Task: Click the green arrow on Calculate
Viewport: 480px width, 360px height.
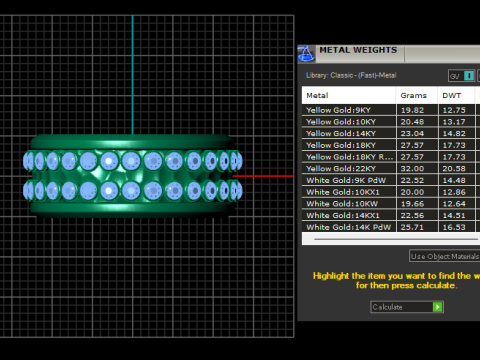Action: point(437,307)
